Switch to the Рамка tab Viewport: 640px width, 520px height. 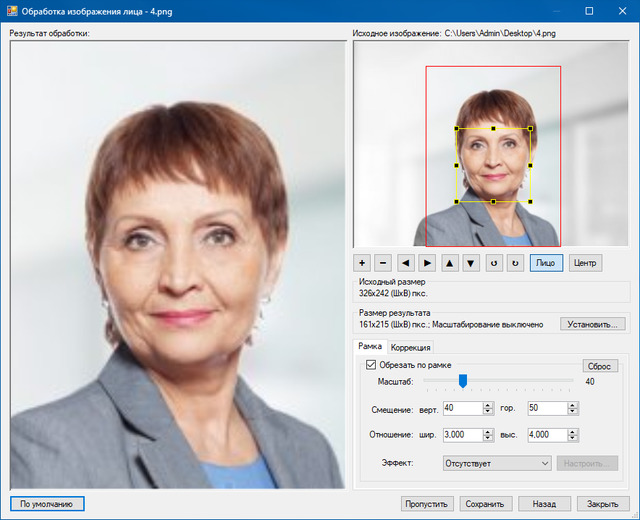370,346
